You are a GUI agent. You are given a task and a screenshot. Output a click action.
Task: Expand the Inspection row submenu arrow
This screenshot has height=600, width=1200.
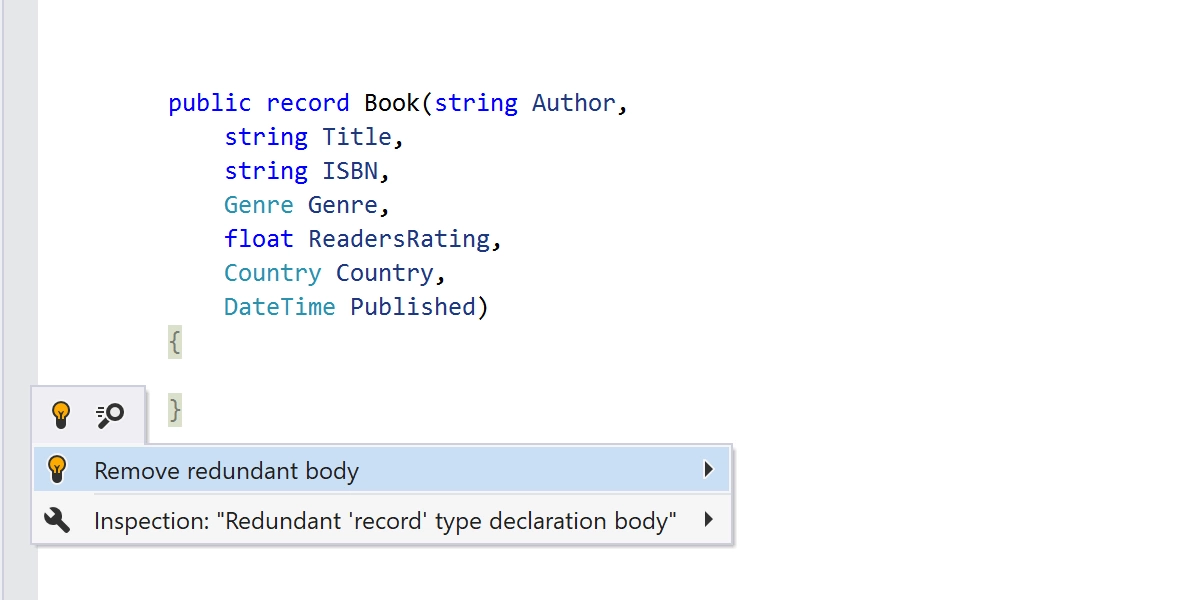coord(708,519)
